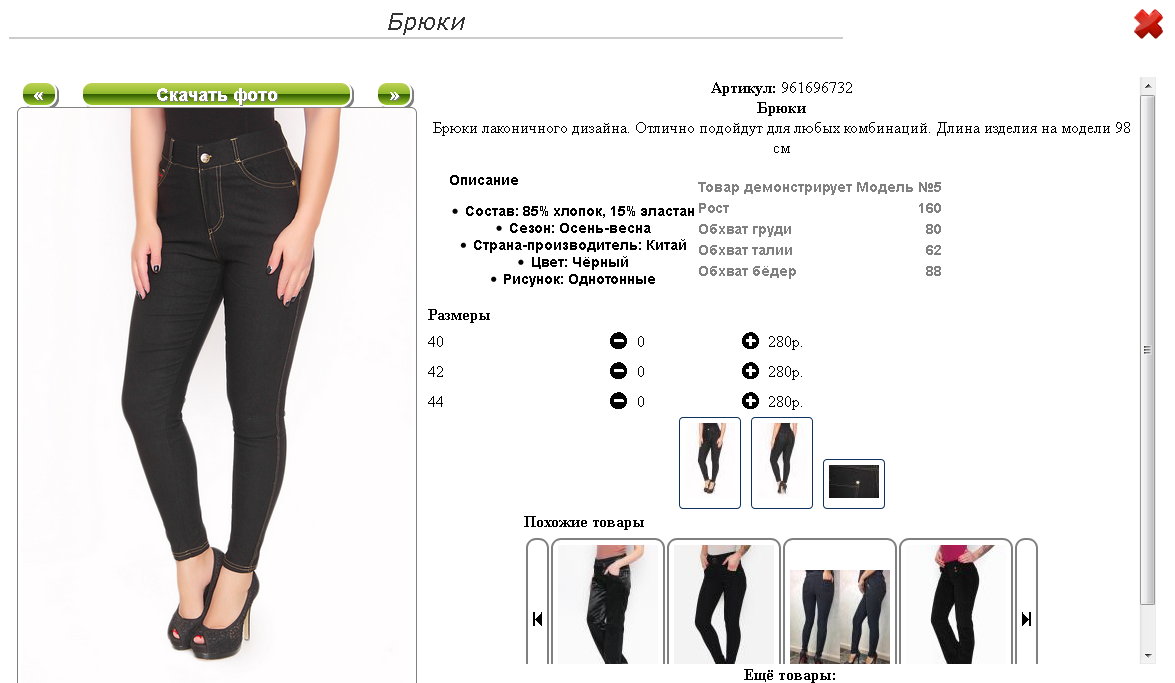Click the Скачать фото button
This screenshot has height=683, width=1175.
[217, 94]
